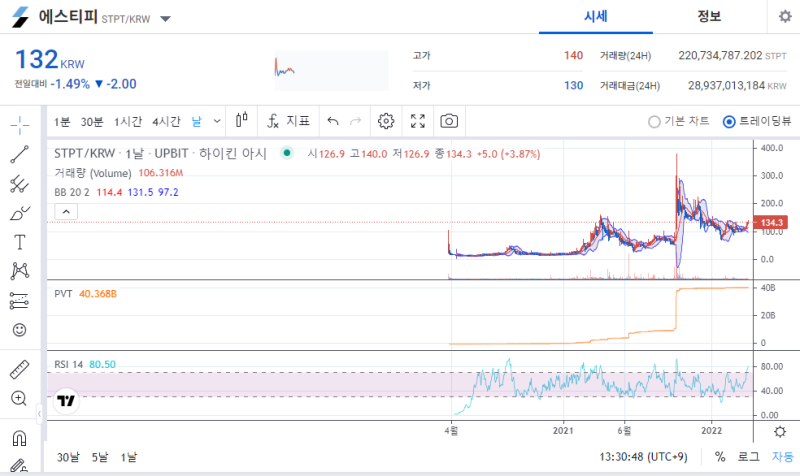The width and height of the screenshot is (800, 476).
Task: Collapse the indicator legend with the caret
Action: coord(66,211)
